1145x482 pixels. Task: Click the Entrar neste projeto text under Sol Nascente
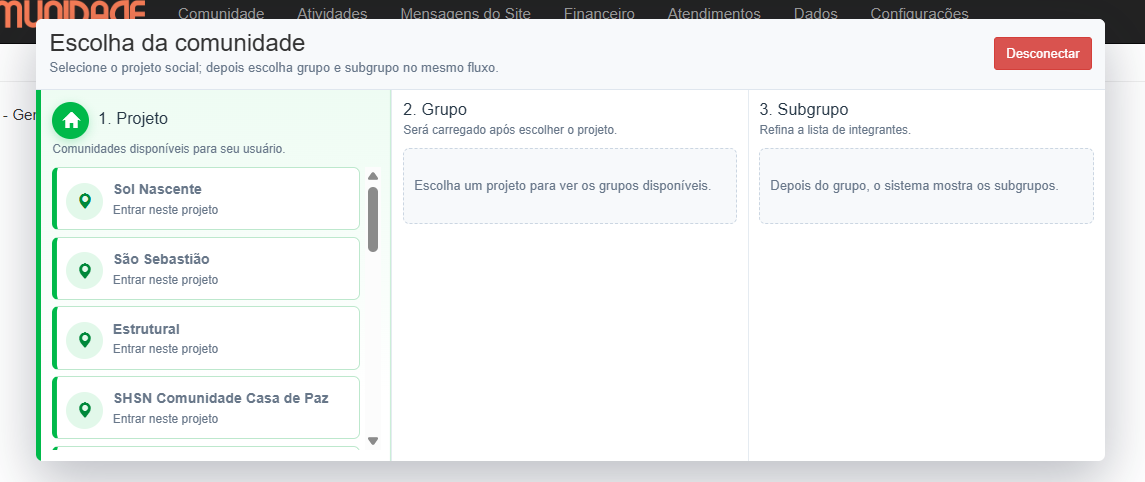[x=166, y=210]
